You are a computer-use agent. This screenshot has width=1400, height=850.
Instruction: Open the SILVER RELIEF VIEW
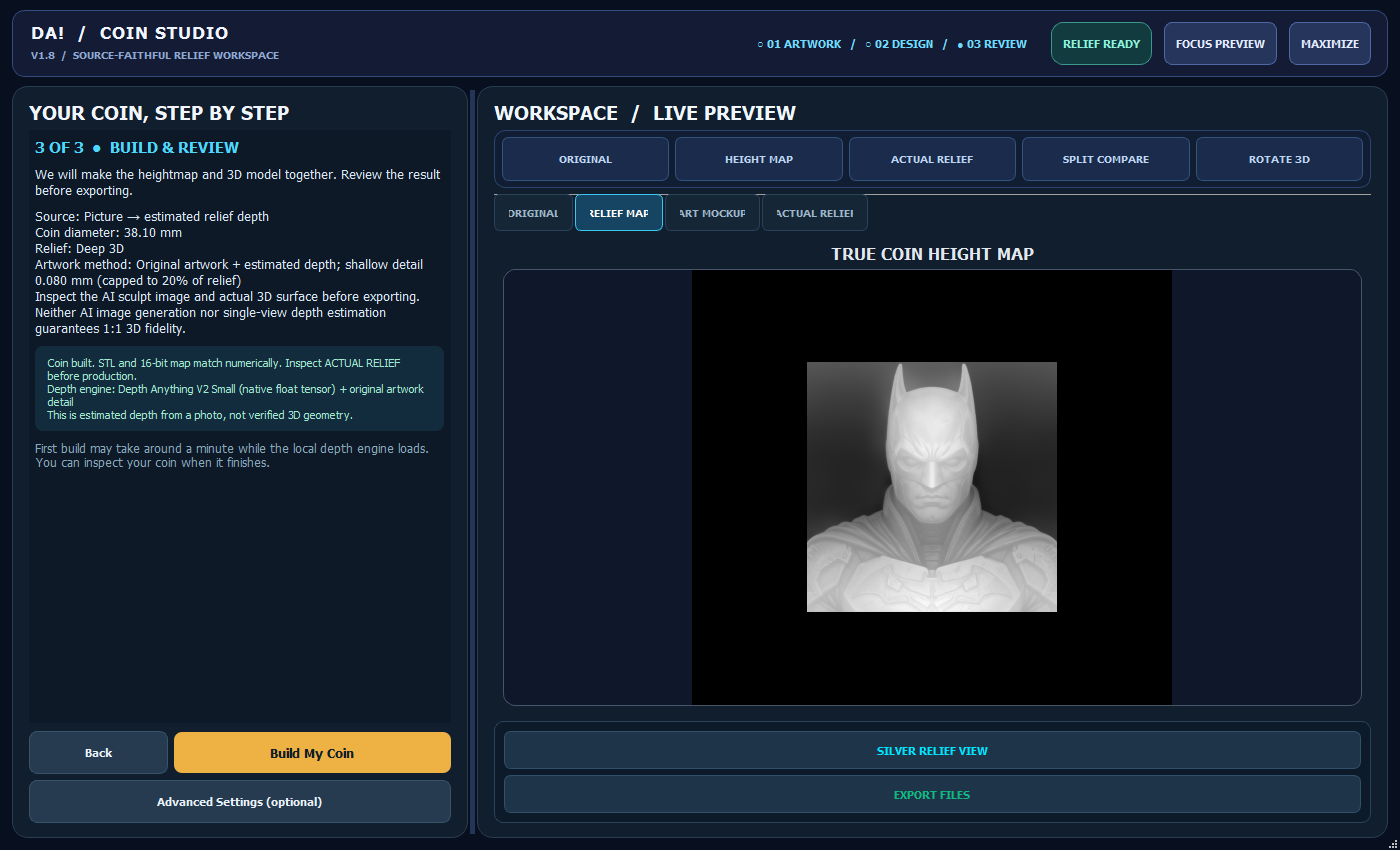pyautogui.click(x=932, y=751)
